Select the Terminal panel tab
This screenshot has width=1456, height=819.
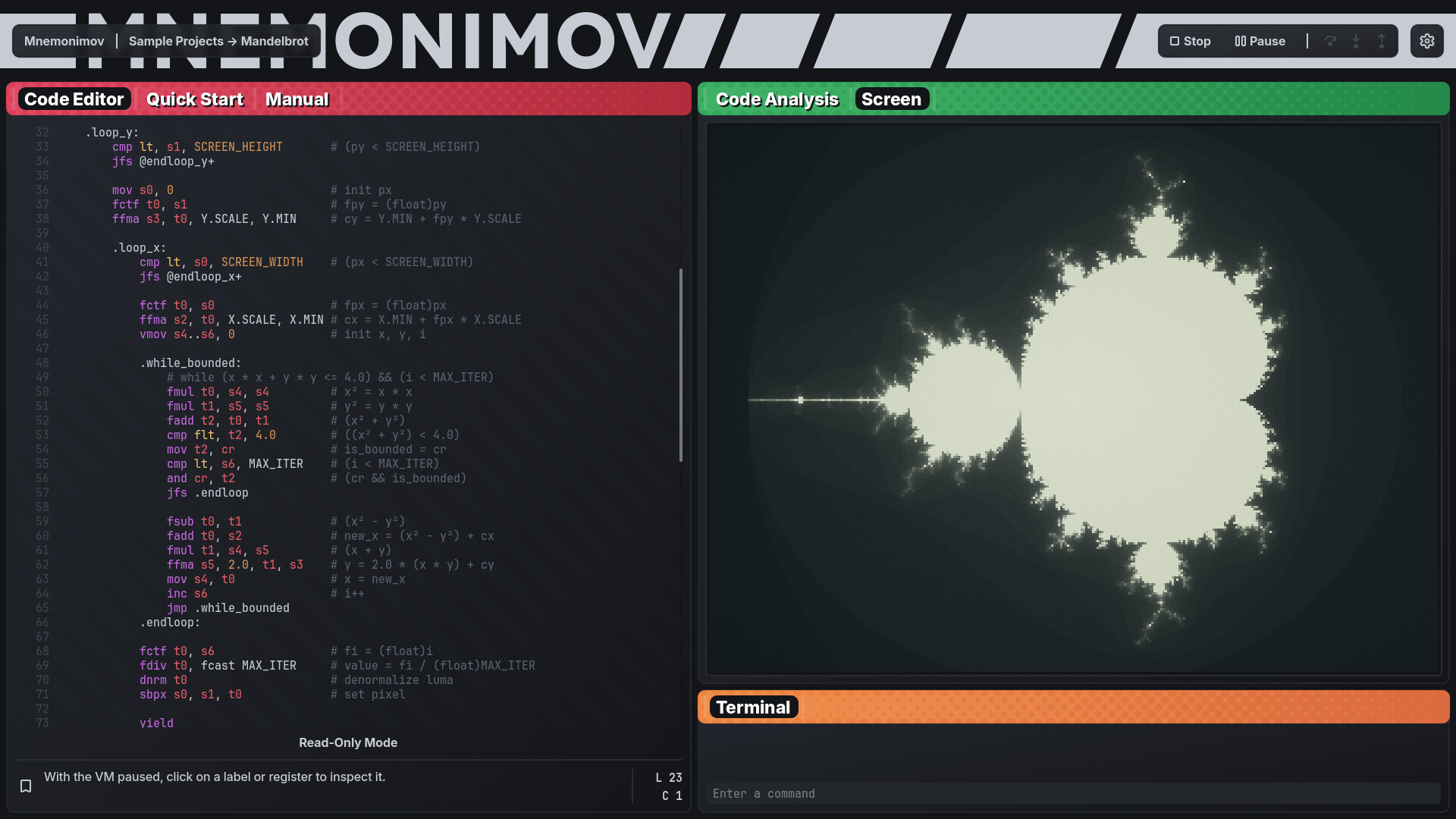(x=753, y=708)
